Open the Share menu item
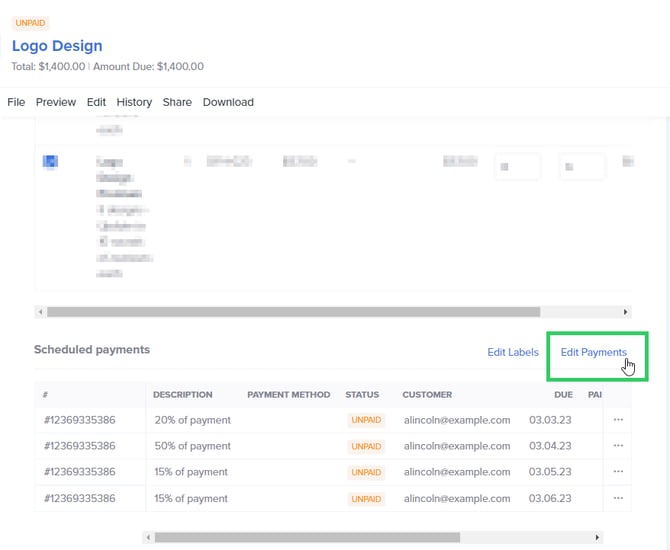Viewport: 670px width, 550px height. (177, 102)
